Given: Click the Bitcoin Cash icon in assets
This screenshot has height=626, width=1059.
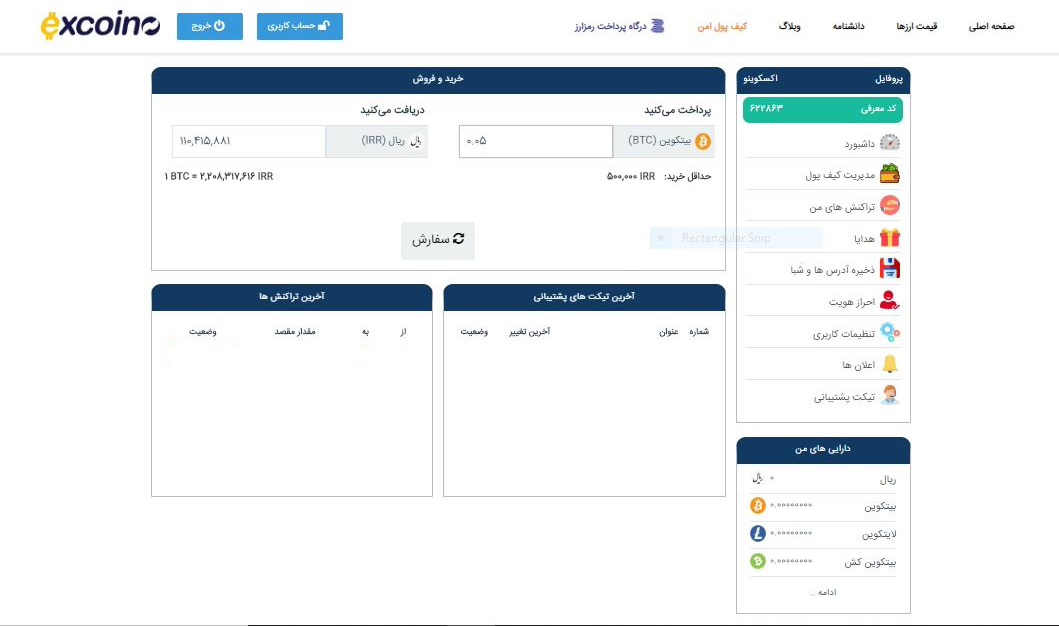Looking at the screenshot, I should (758, 561).
